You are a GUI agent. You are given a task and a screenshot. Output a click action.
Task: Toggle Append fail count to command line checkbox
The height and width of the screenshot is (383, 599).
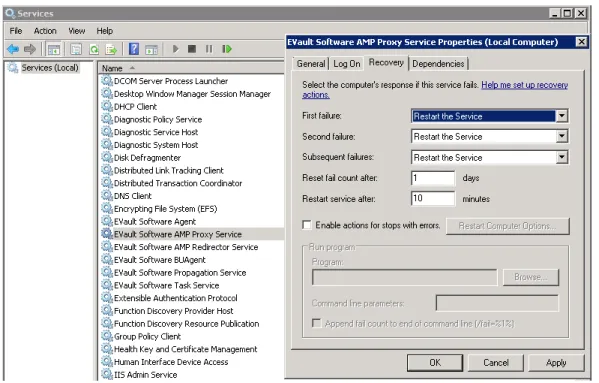(316, 323)
